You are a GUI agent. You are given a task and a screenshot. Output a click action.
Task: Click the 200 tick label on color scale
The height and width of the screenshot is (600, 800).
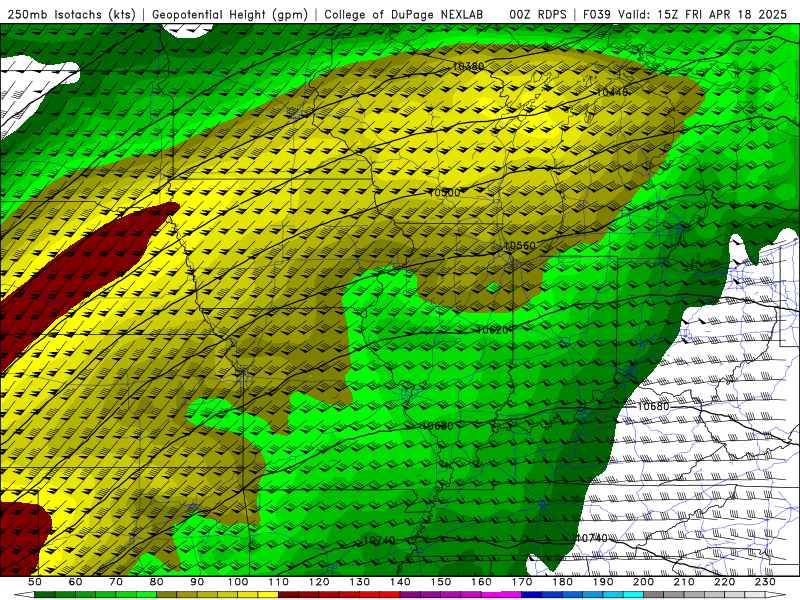pos(643,582)
